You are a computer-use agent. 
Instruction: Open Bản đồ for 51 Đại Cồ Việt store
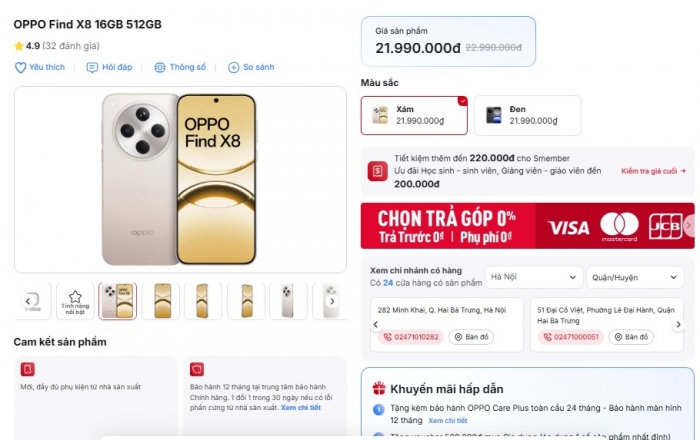pyautogui.click(x=631, y=337)
